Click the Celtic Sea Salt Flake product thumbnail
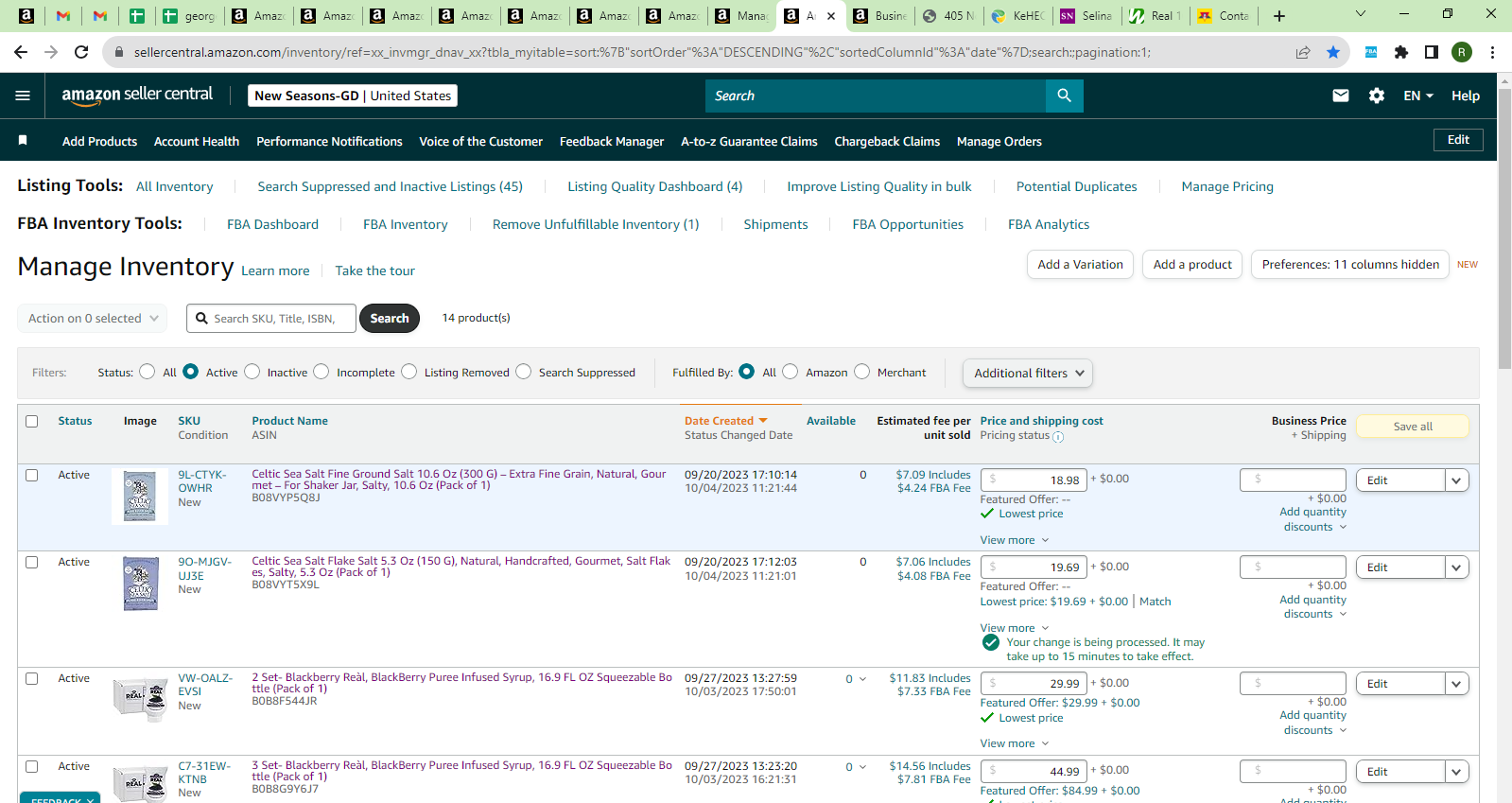Image resolution: width=1512 pixels, height=803 pixels. (x=141, y=584)
